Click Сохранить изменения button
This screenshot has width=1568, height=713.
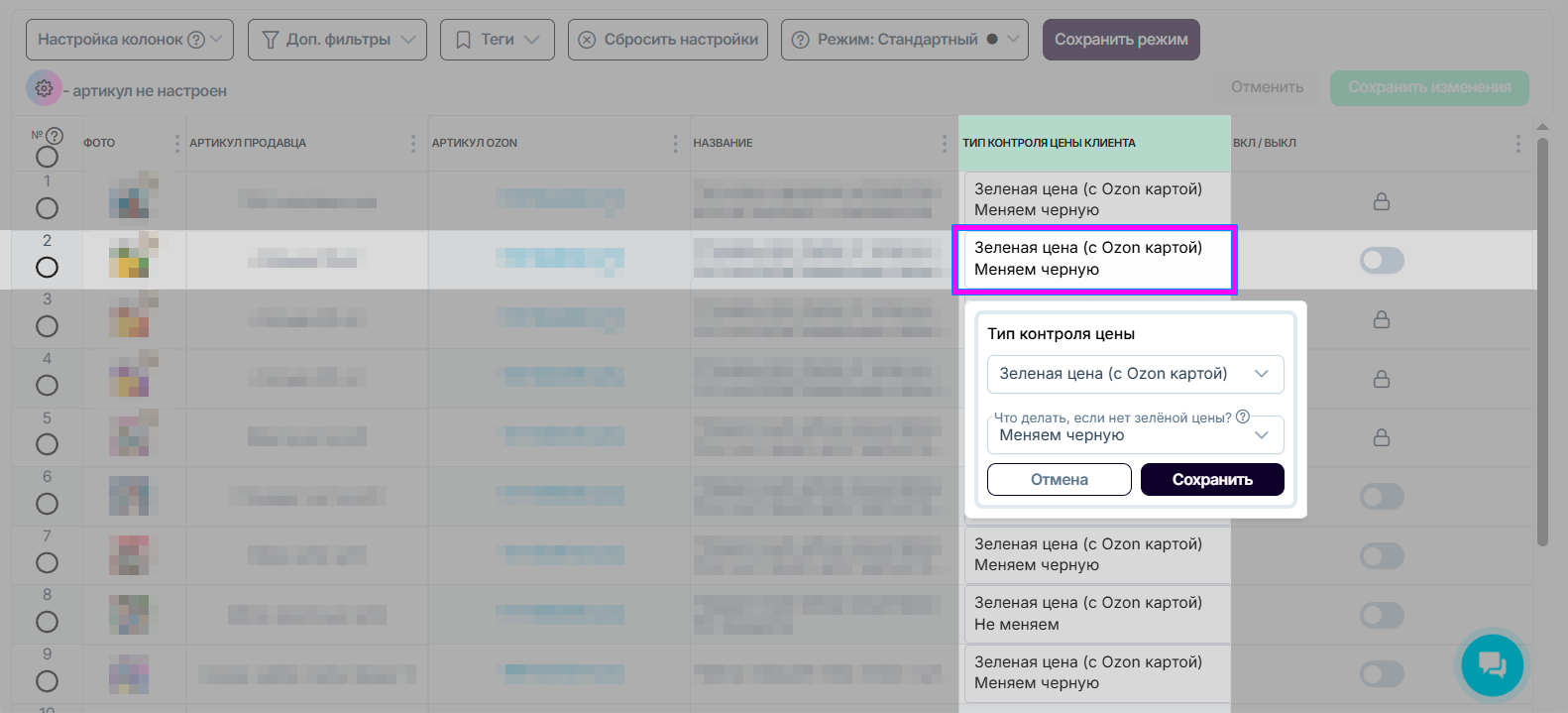1429,87
